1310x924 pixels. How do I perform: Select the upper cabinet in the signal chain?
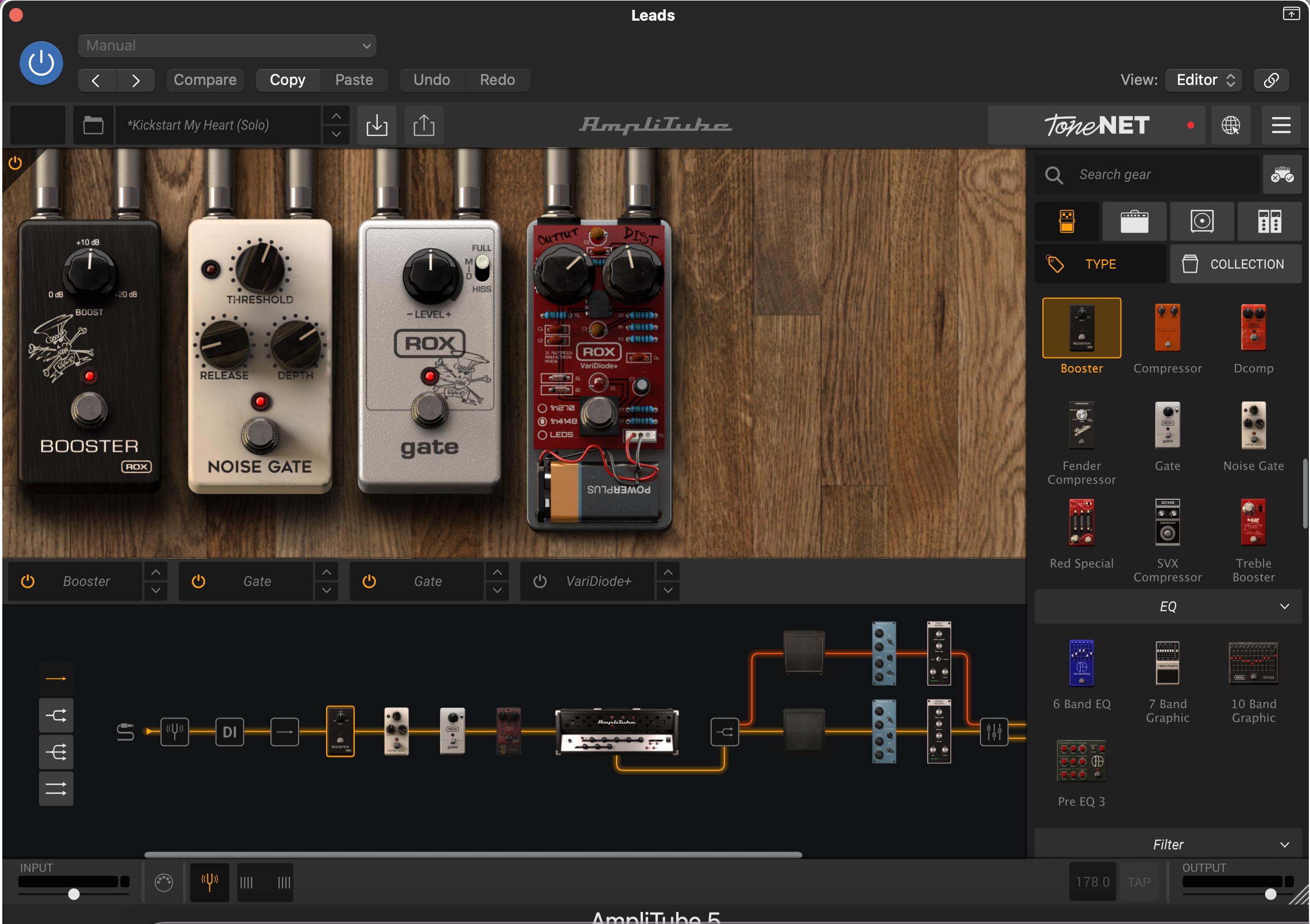coord(804,652)
